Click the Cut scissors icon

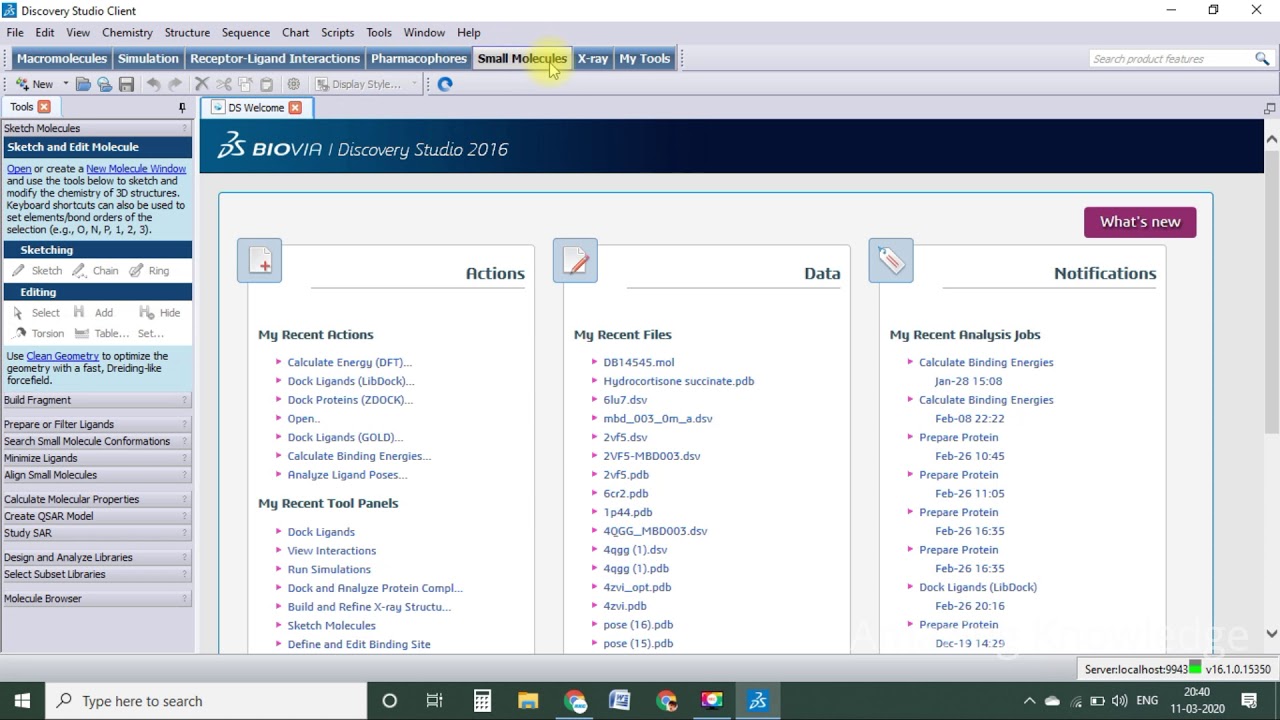223,84
